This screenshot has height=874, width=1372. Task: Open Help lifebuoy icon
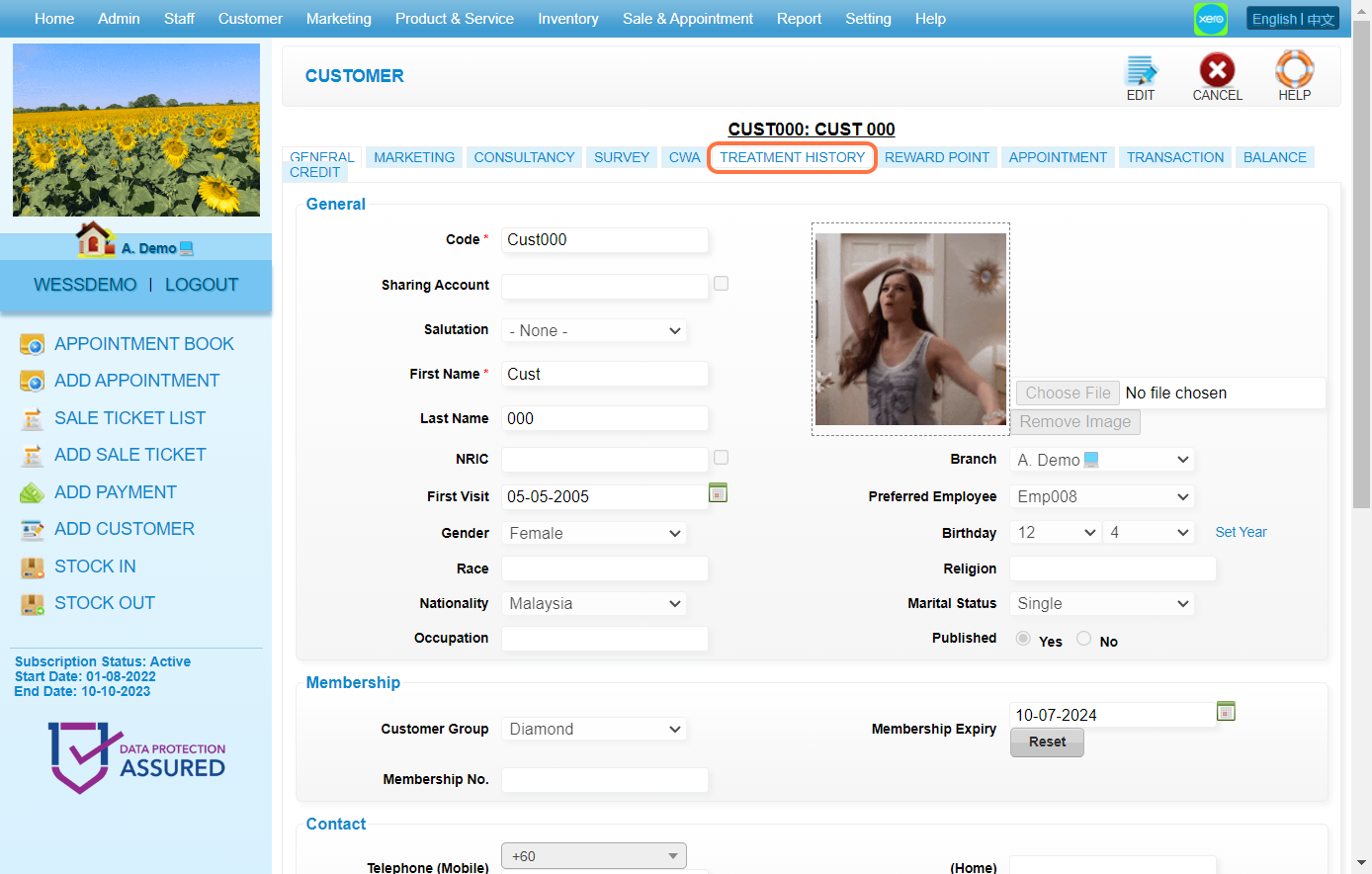pyautogui.click(x=1294, y=69)
